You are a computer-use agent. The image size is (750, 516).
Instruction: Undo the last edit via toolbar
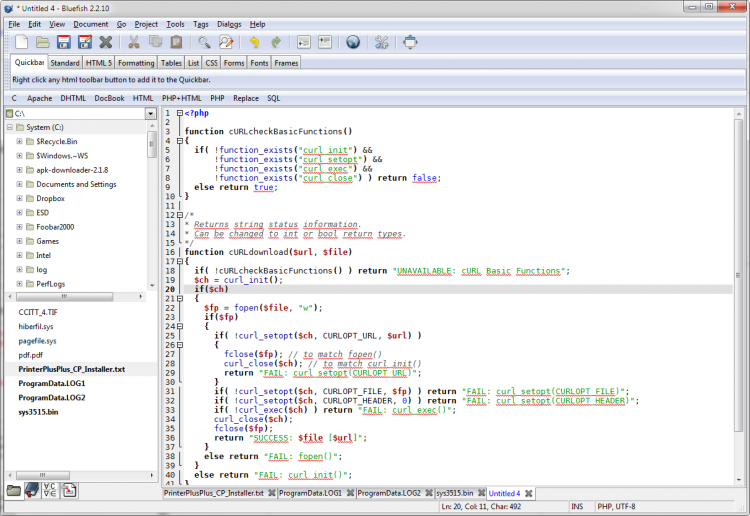[254, 43]
